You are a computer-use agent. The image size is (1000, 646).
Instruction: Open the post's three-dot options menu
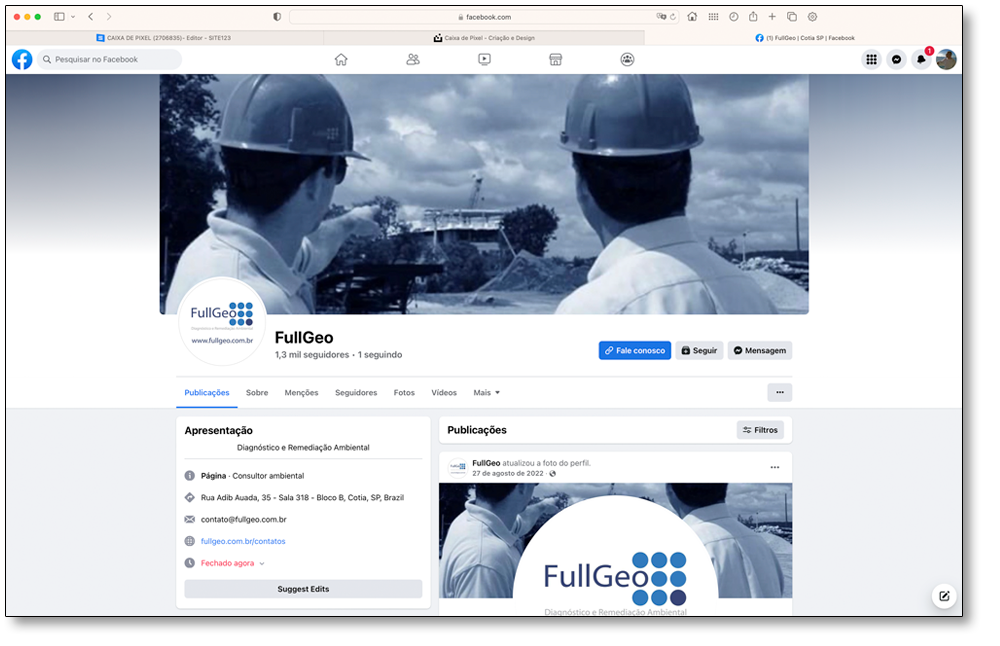click(x=774, y=468)
